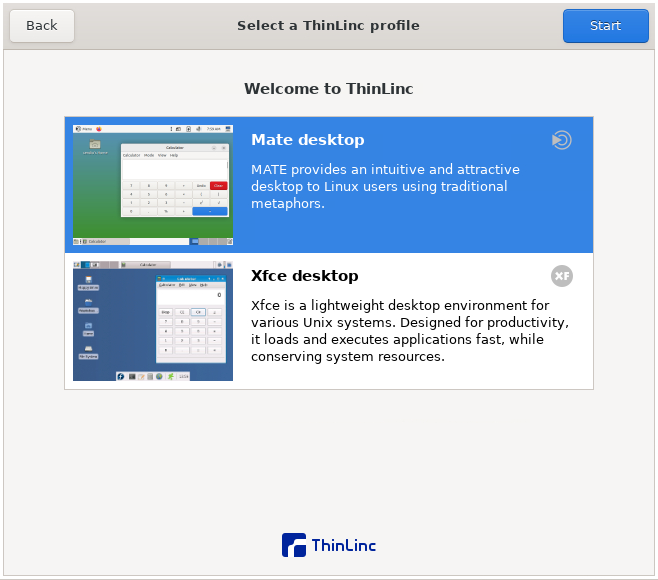658x580 pixels.
Task: Click the ThinLinc logo at the bottom
Action: coord(329,545)
